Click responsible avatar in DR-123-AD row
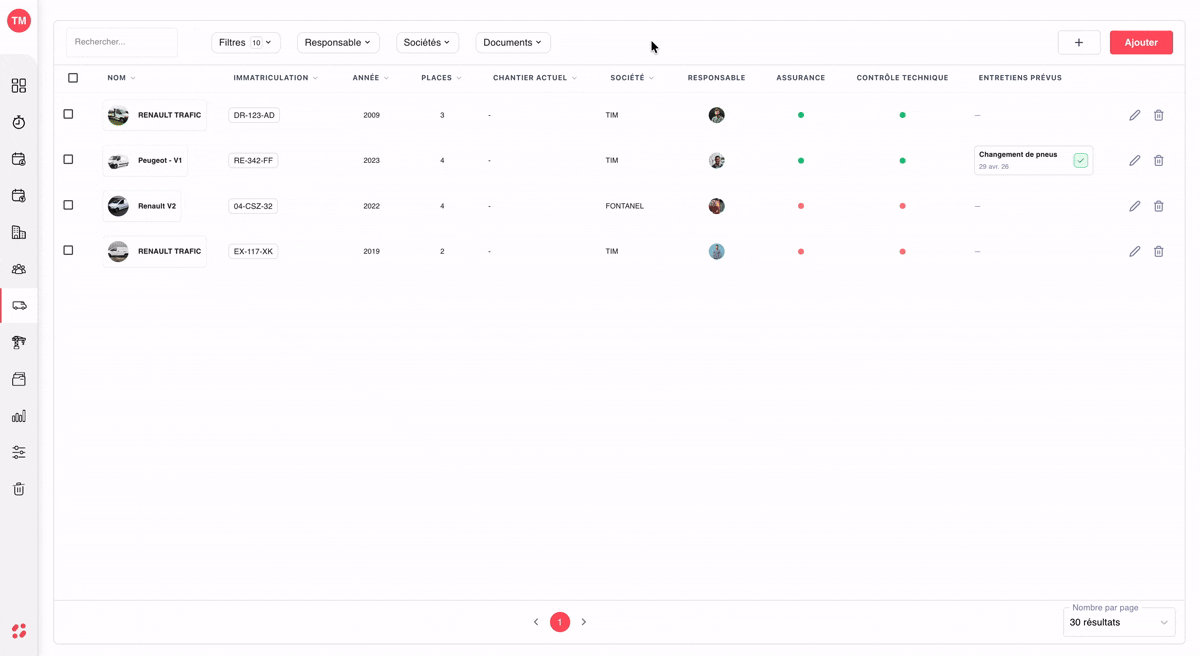The height and width of the screenshot is (656, 1200). (x=716, y=115)
